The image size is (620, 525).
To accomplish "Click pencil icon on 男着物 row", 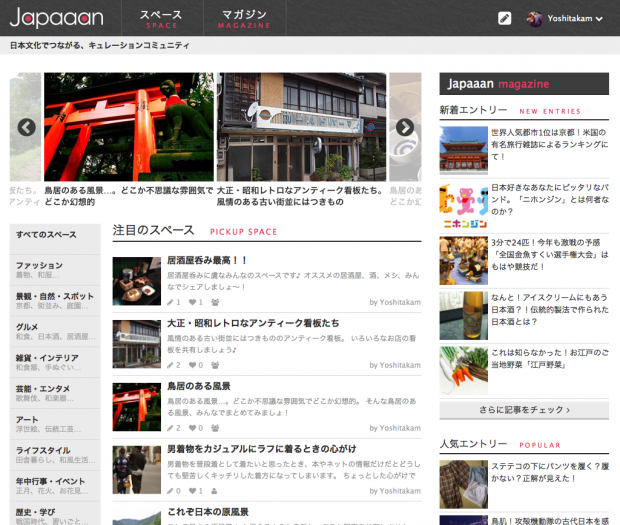I will point(170,491).
